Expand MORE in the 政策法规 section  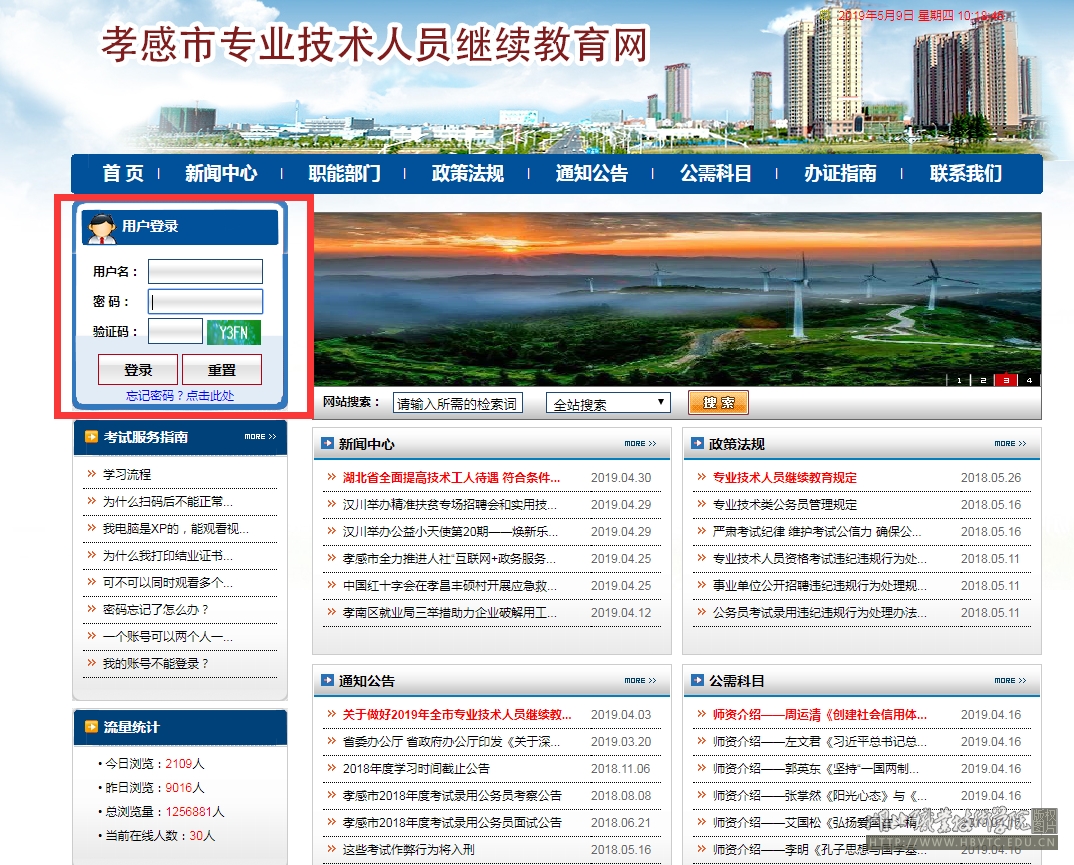click(x=1010, y=443)
